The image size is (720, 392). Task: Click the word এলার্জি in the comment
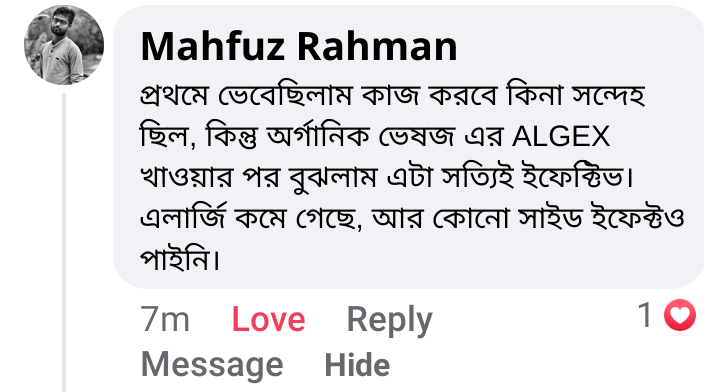(182, 218)
